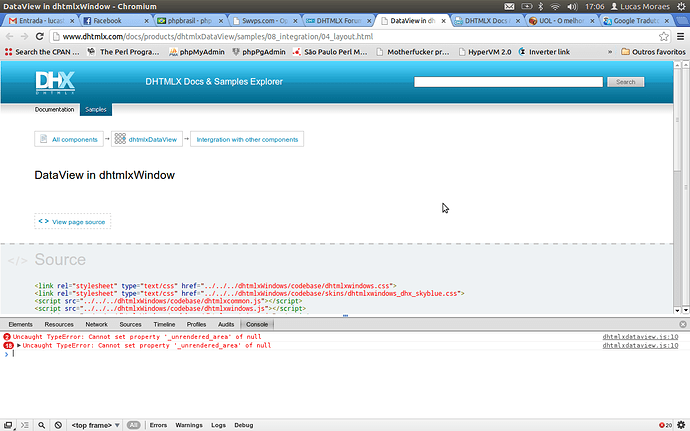This screenshot has width=690, height=431.
Task: Close the developer tools panel
Action: 683,324
